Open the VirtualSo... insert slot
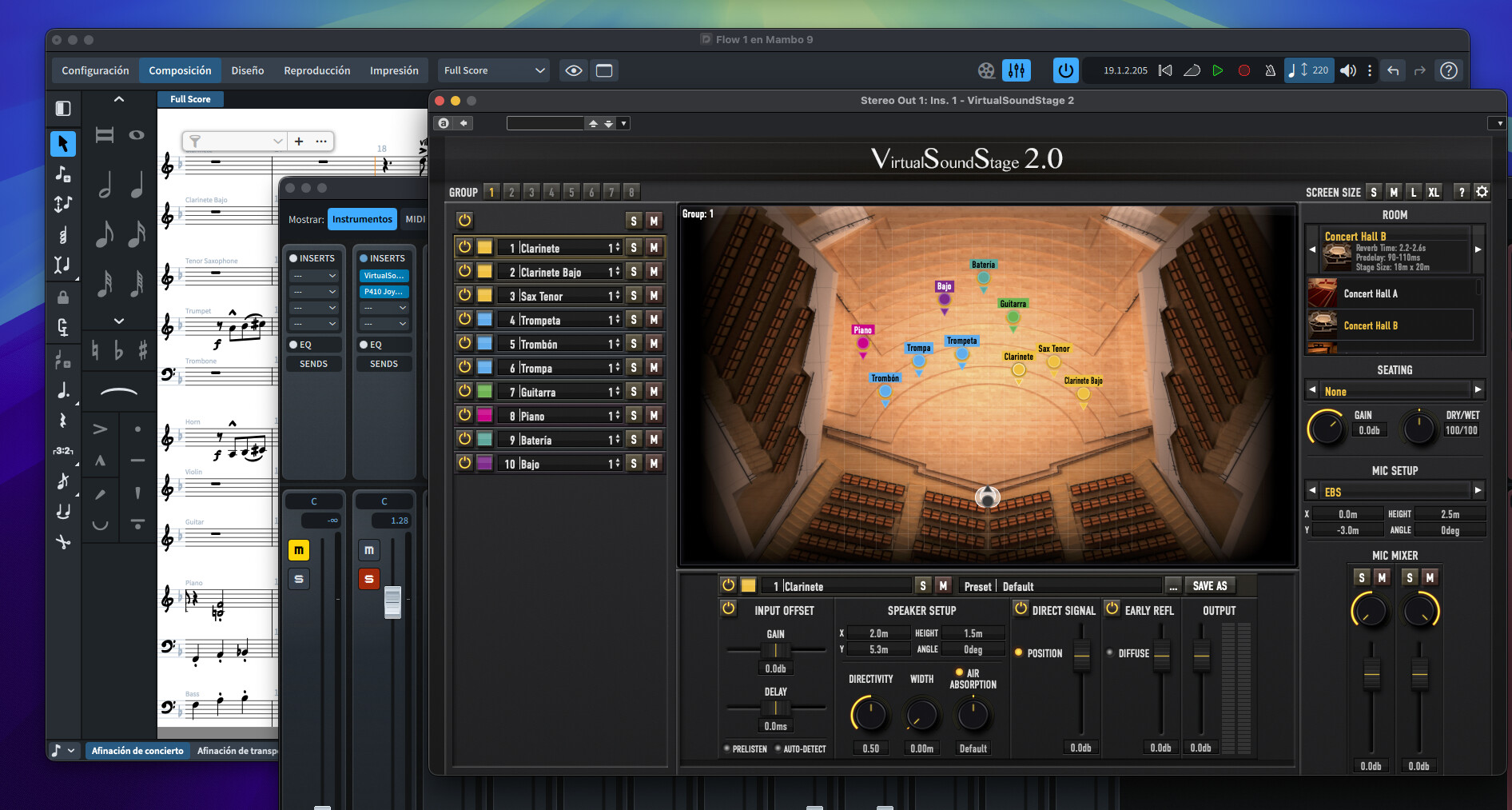Screen dimensions: 1512x810 tap(384, 276)
